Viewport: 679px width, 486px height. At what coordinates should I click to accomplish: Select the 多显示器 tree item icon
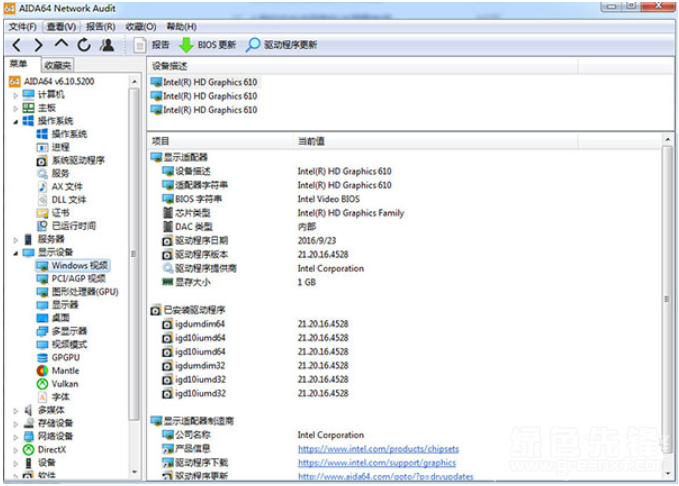(42, 331)
